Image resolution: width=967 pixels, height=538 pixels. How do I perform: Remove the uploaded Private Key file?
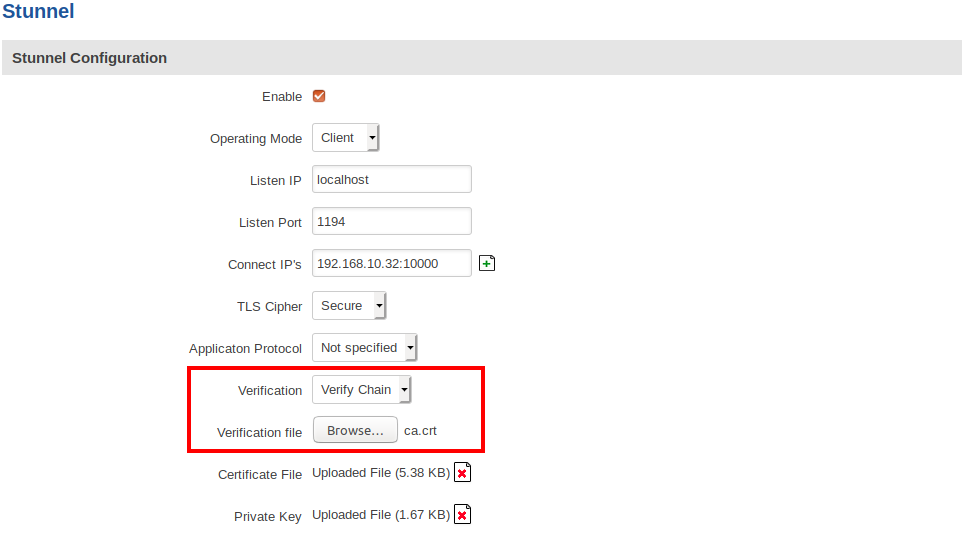pyautogui.click(x=462, y=515)
